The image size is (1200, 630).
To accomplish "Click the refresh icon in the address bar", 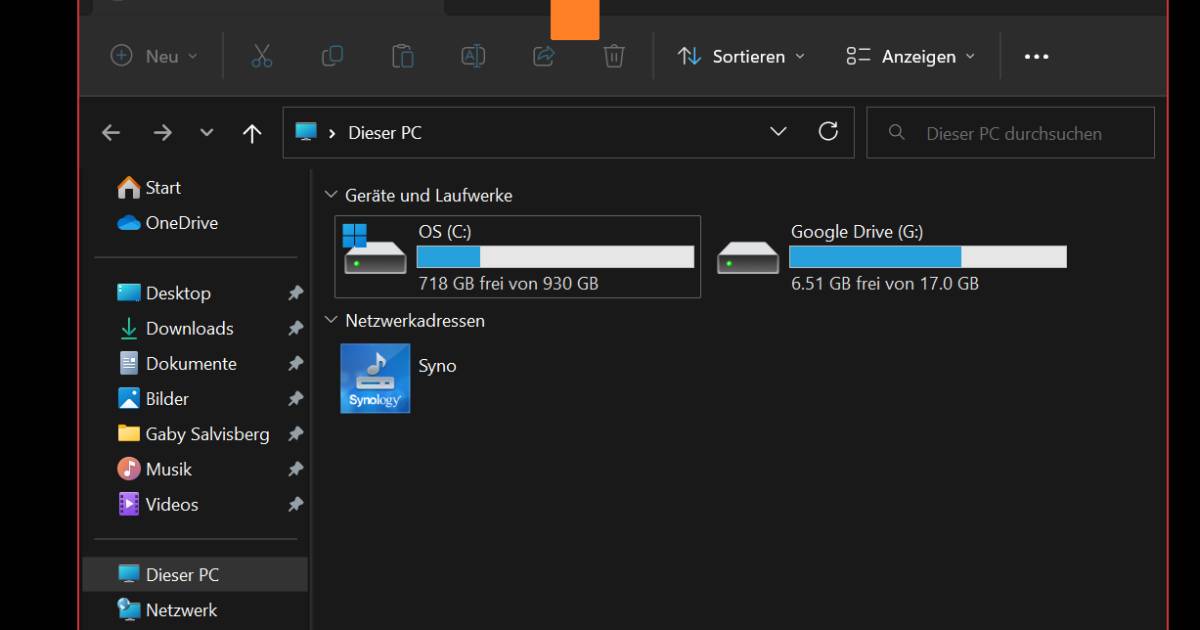I will 828,131.
